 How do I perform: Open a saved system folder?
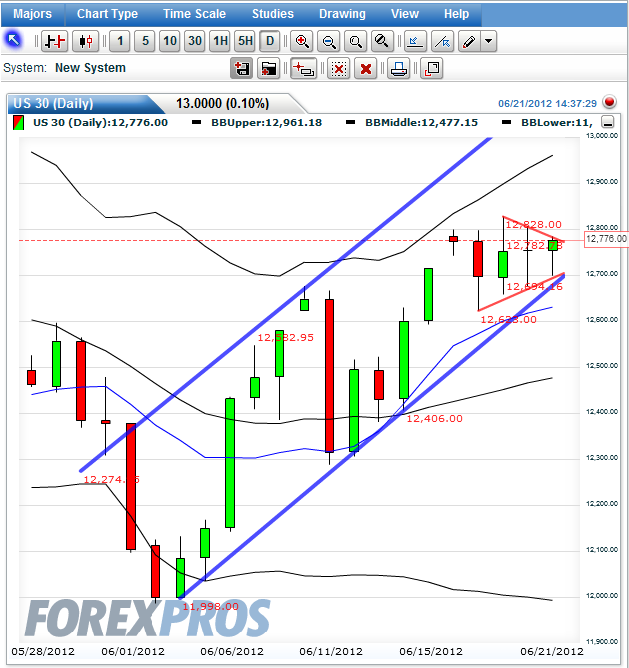[x=268, y=68]
